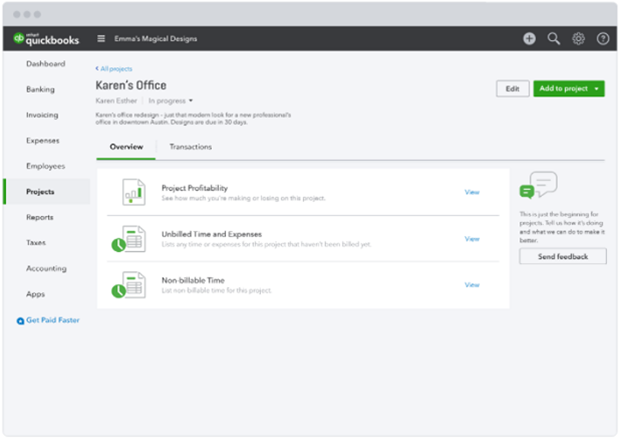
Task: Click the project description text
Action: tap(193, 119)
